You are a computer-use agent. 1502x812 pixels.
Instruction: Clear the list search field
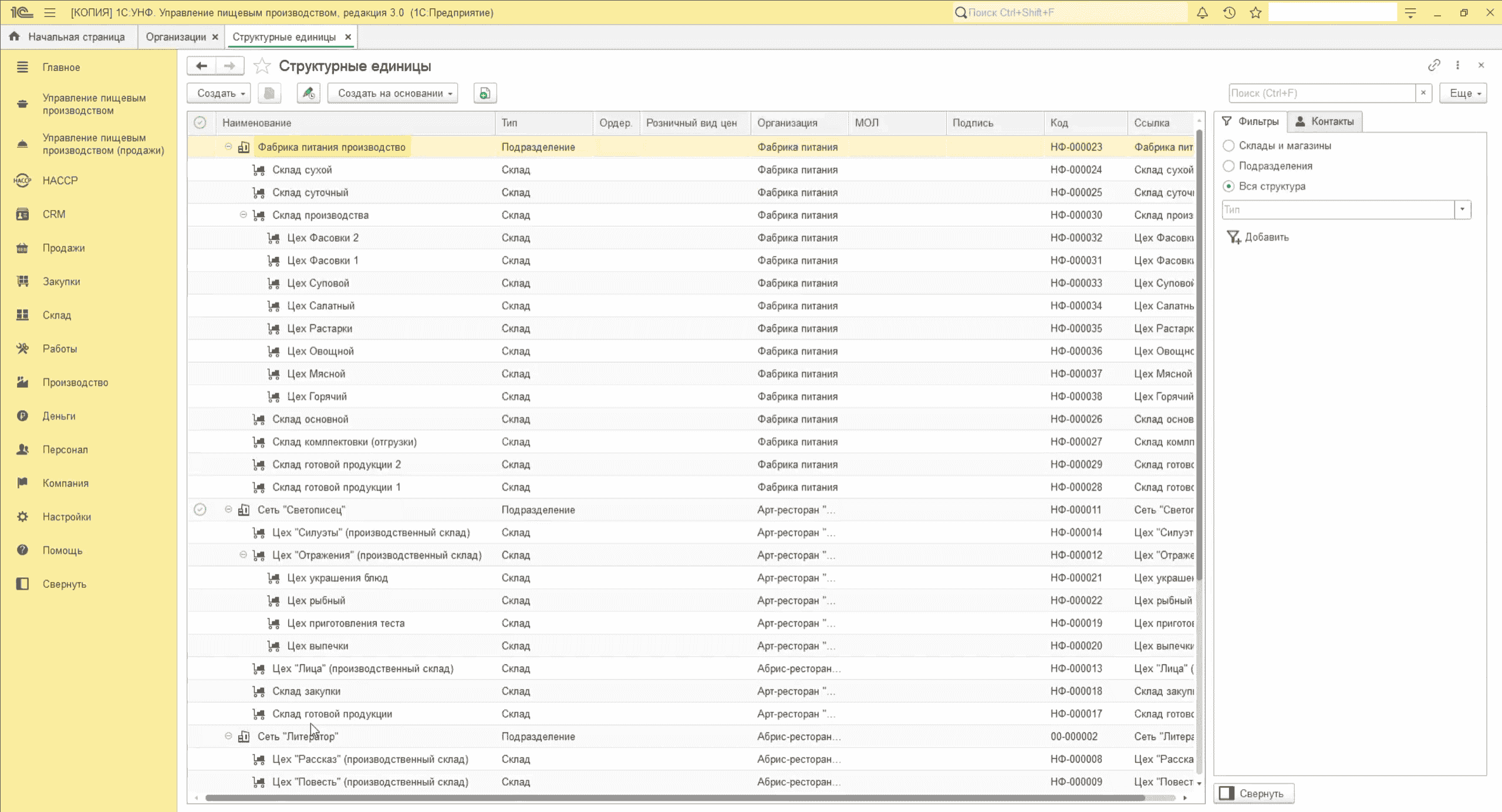1423,93
